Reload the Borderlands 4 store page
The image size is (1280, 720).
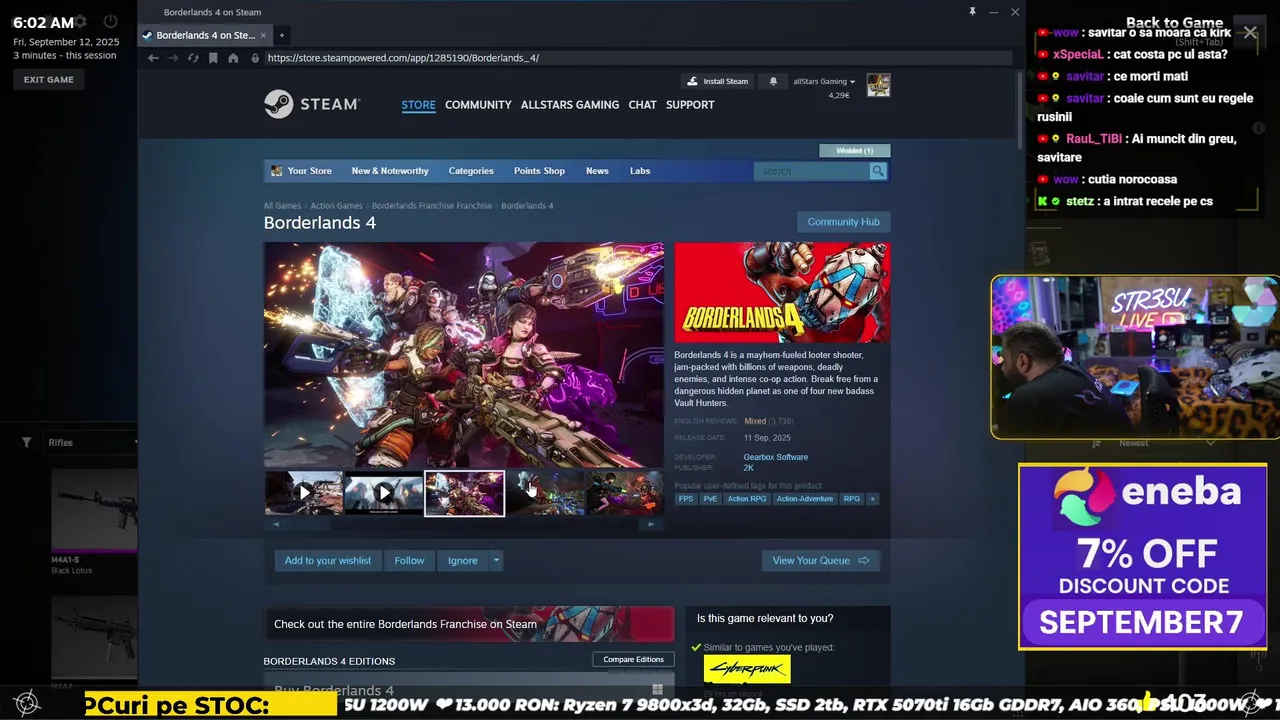pos(193,58)
